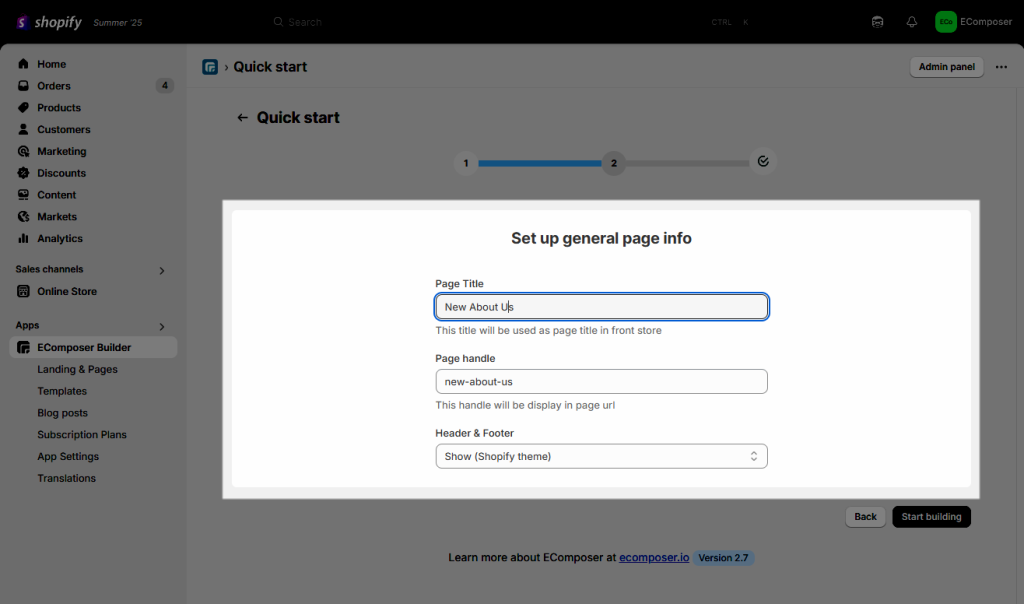
Task: Click the Shopify logo
Action: pos(49,22)
